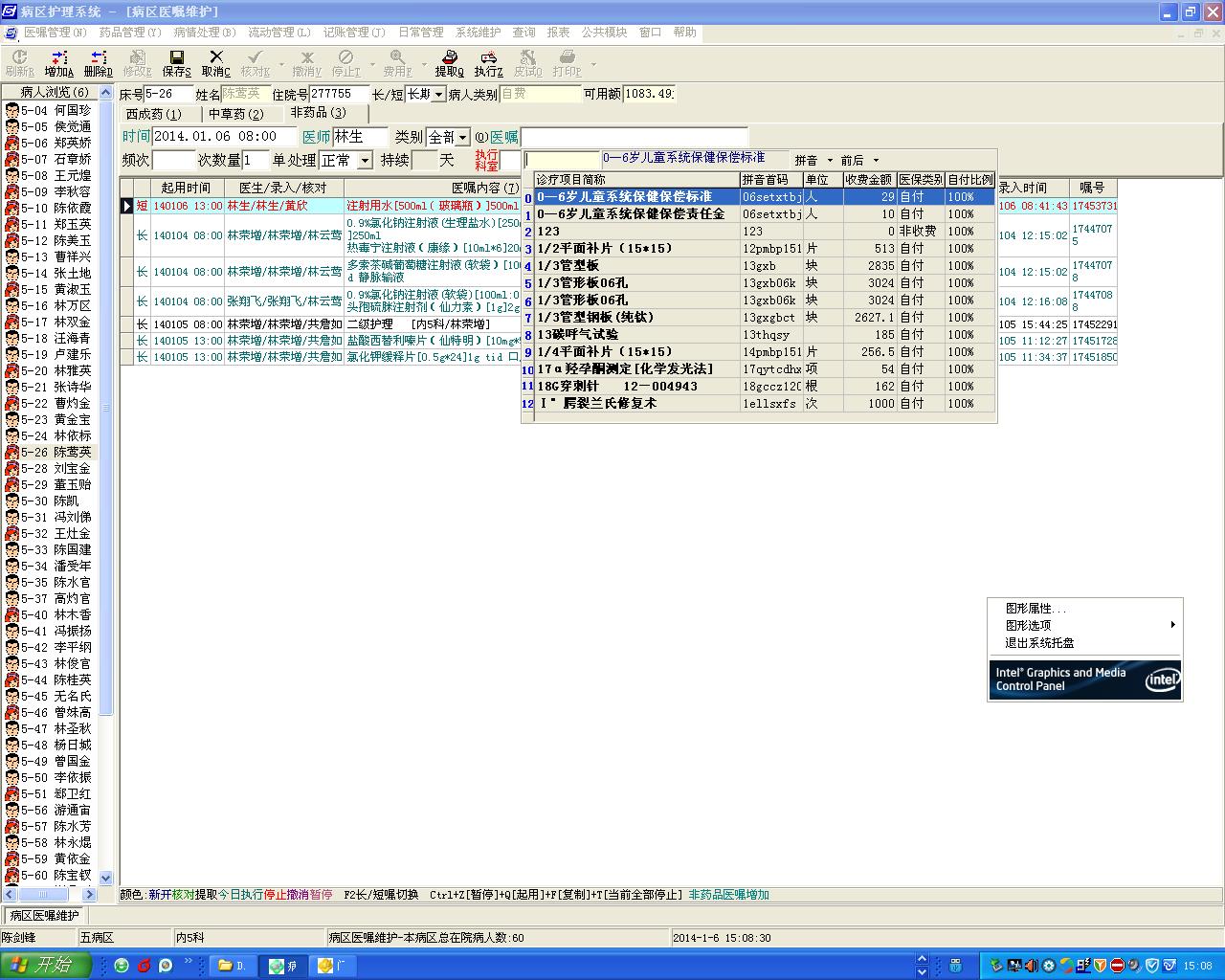Switch to the 非药品(3) tab
The width and height of the screenshot is (1225, 980).
tap(319, 113)
